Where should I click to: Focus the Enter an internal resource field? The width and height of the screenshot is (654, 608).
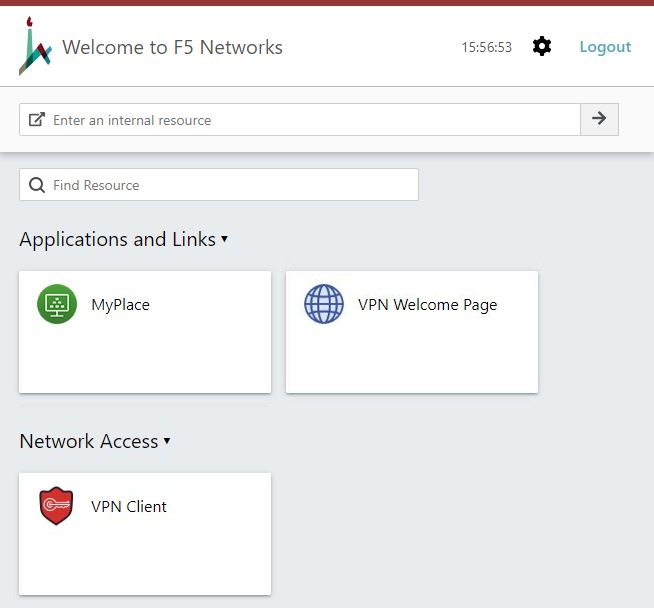coord(300,119)
